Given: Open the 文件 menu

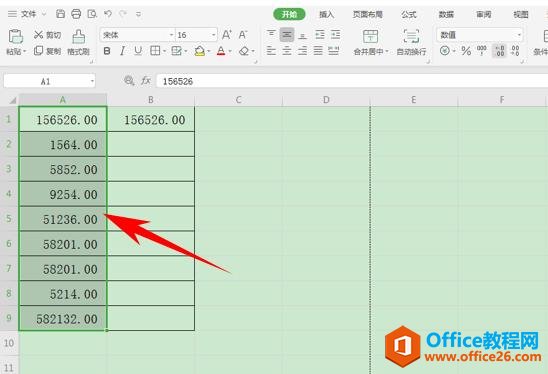Looking at the screenshot, I should tap(28, 14).
